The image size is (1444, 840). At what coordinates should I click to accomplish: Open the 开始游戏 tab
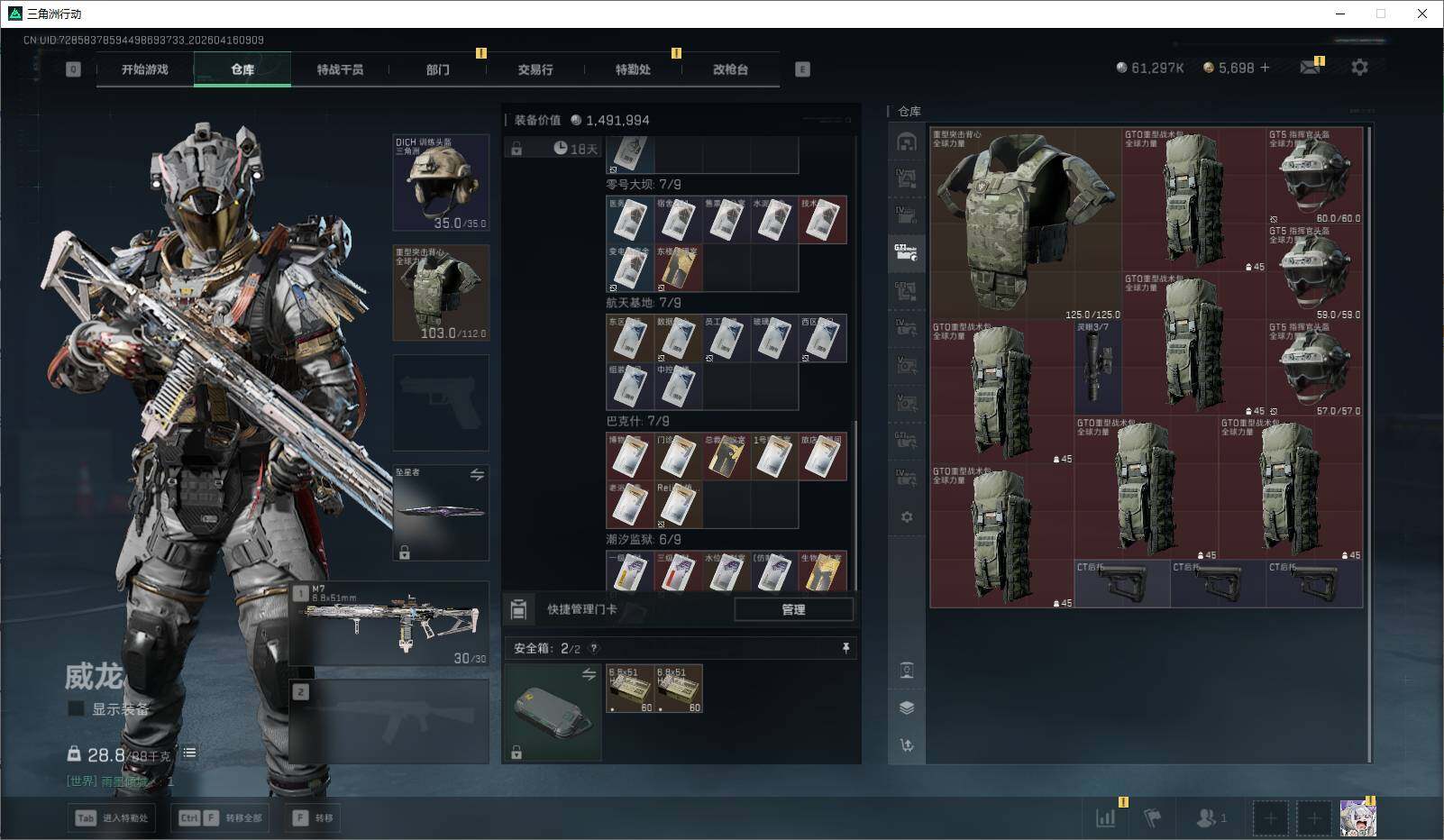tap(145, 69)
